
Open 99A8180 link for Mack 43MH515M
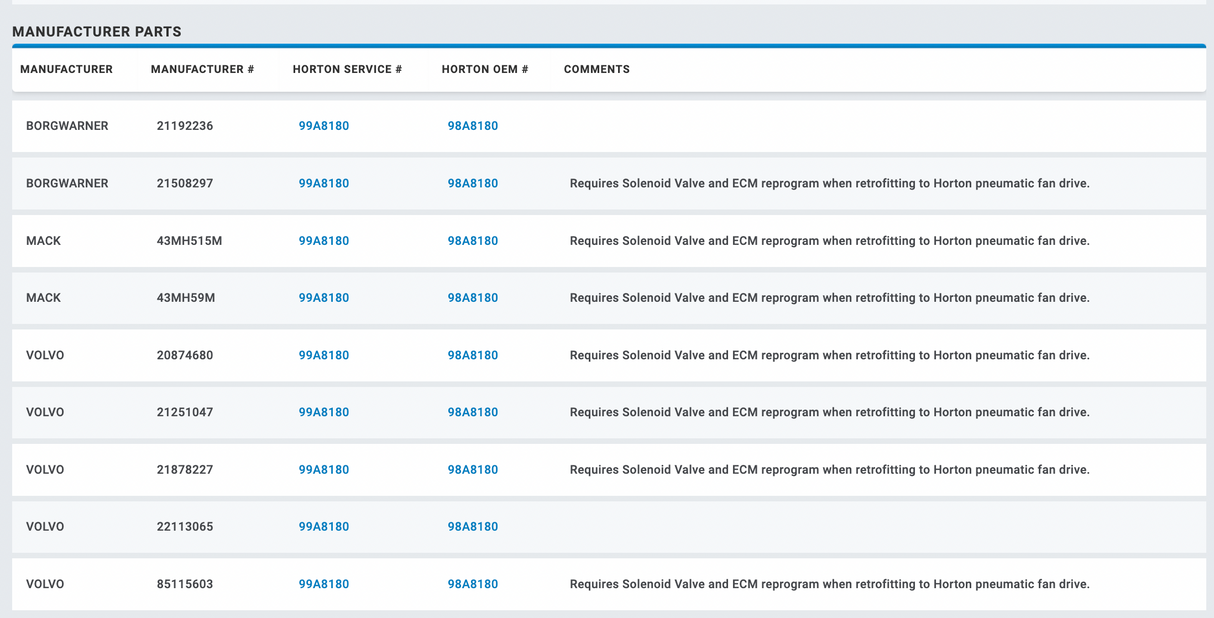coord(323,241)
